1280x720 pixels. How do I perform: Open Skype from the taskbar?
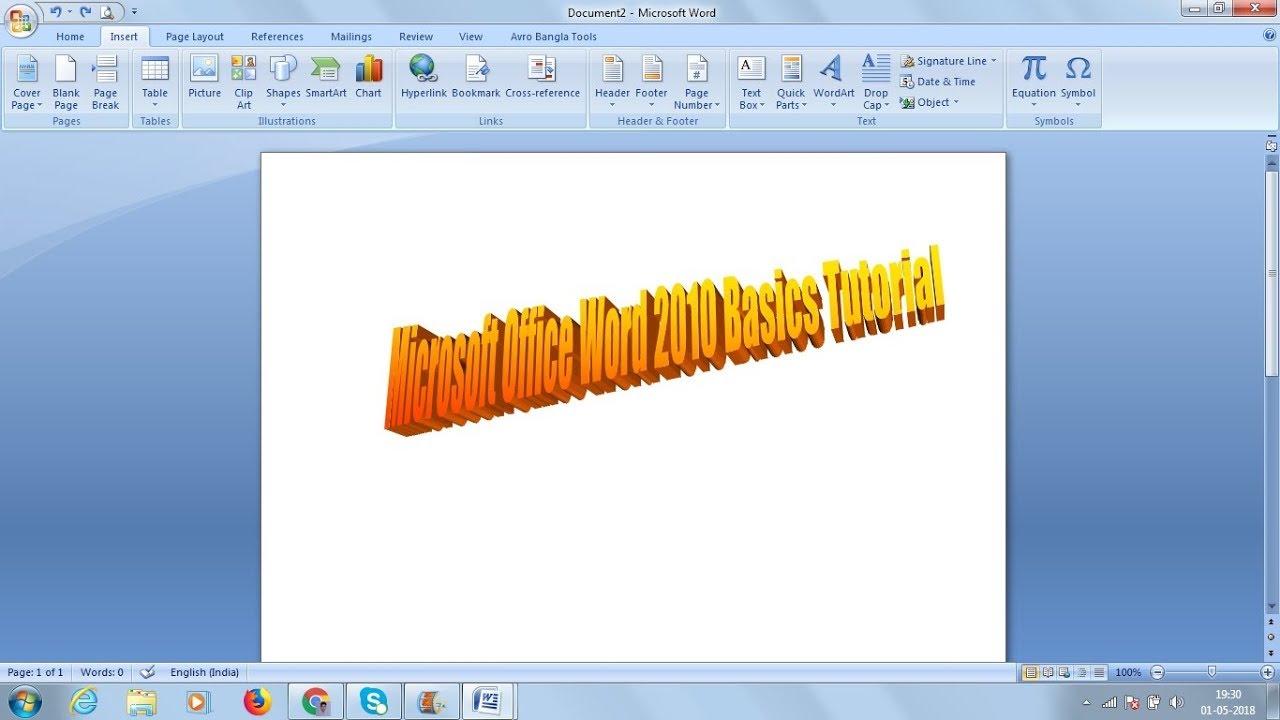[x=374, y=702]
